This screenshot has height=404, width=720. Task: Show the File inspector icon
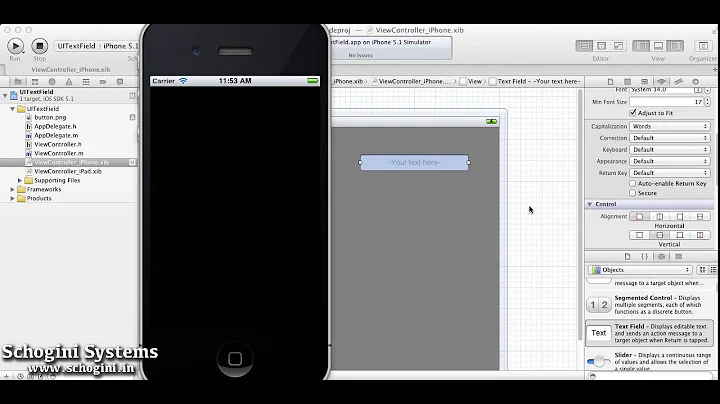(610, 82)
